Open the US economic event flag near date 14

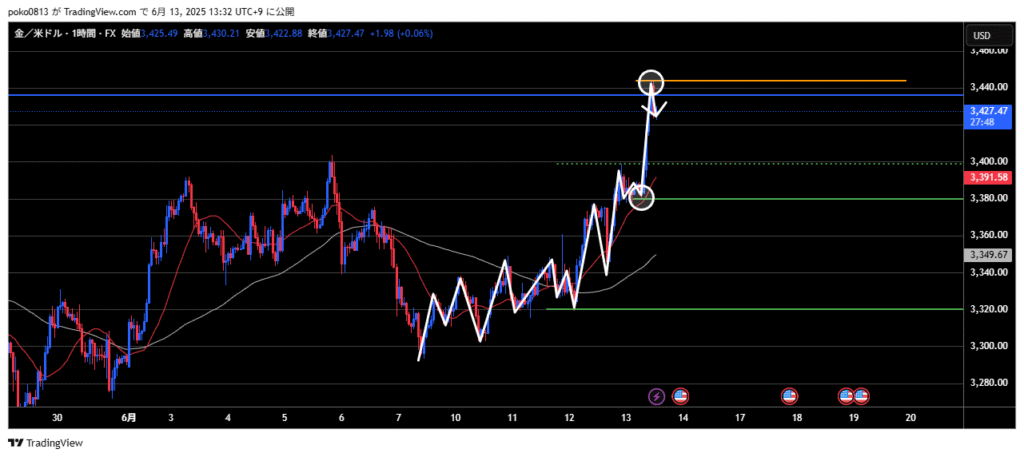(681, 396)
